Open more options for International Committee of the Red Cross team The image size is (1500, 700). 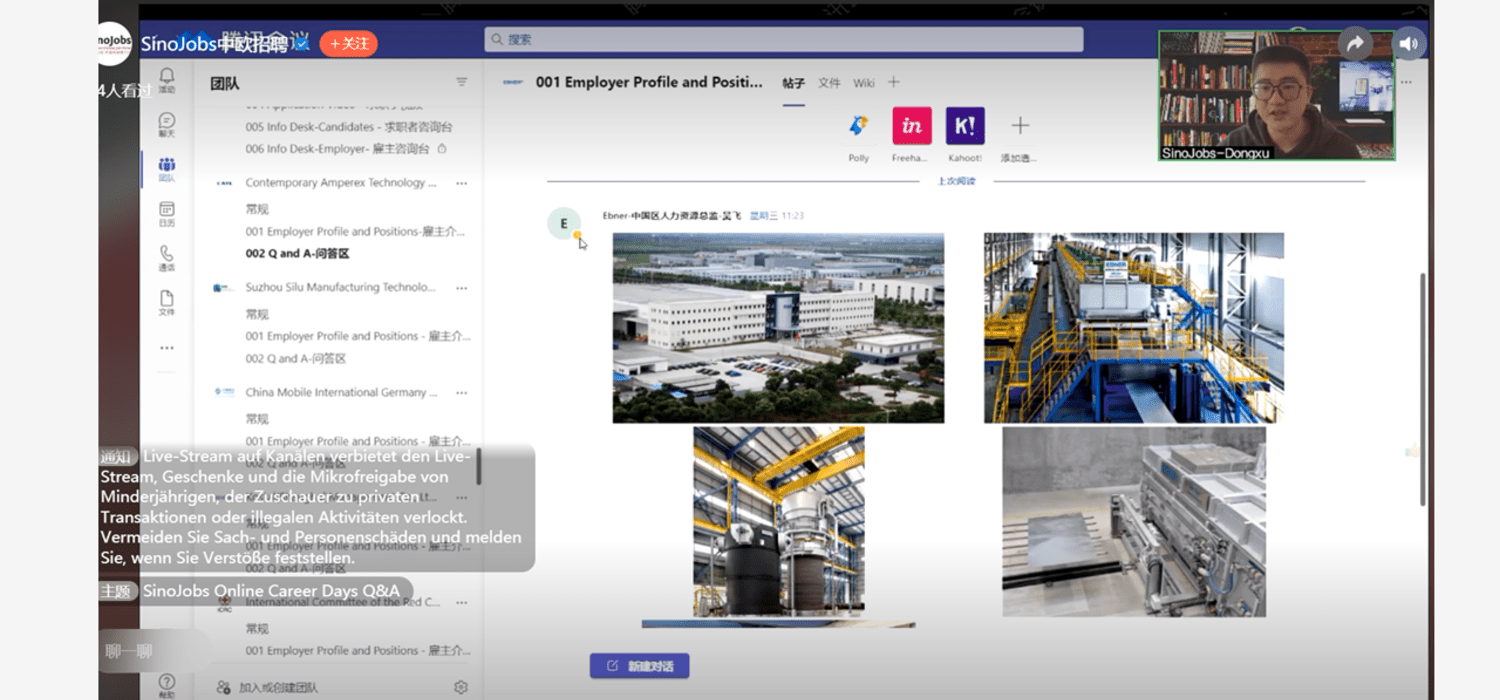click(461, 603)
